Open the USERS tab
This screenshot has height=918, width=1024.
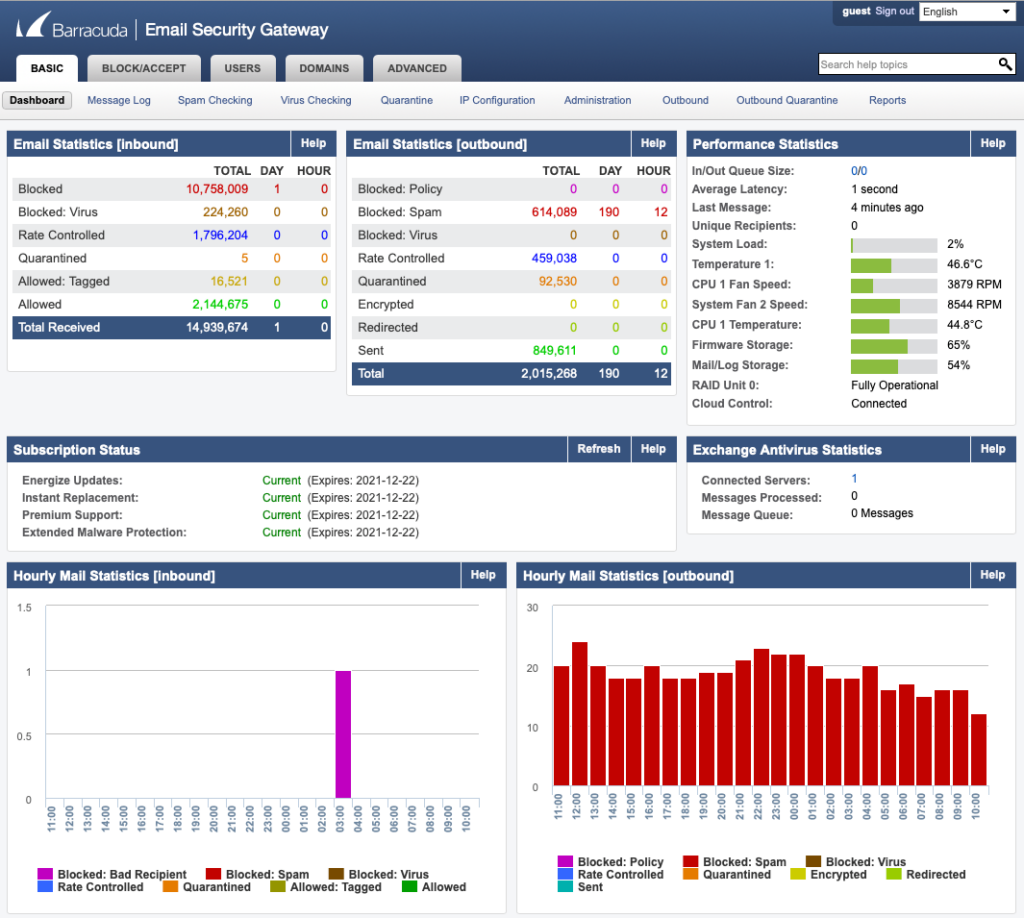243,68
